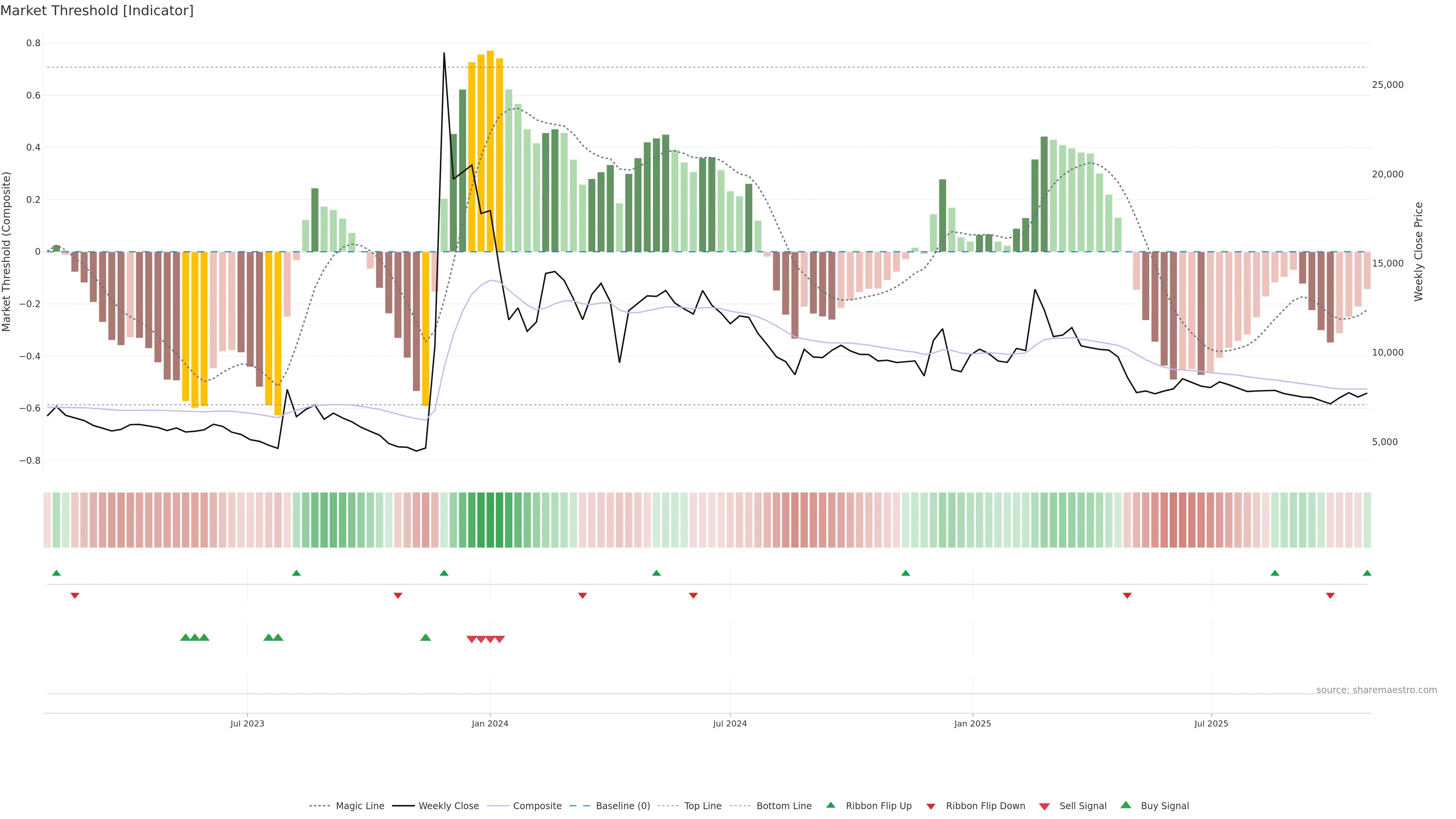Click the Jul 2025 x-axis label
The height and width of the screenshot is (819, 1456).
(1211, 723)
